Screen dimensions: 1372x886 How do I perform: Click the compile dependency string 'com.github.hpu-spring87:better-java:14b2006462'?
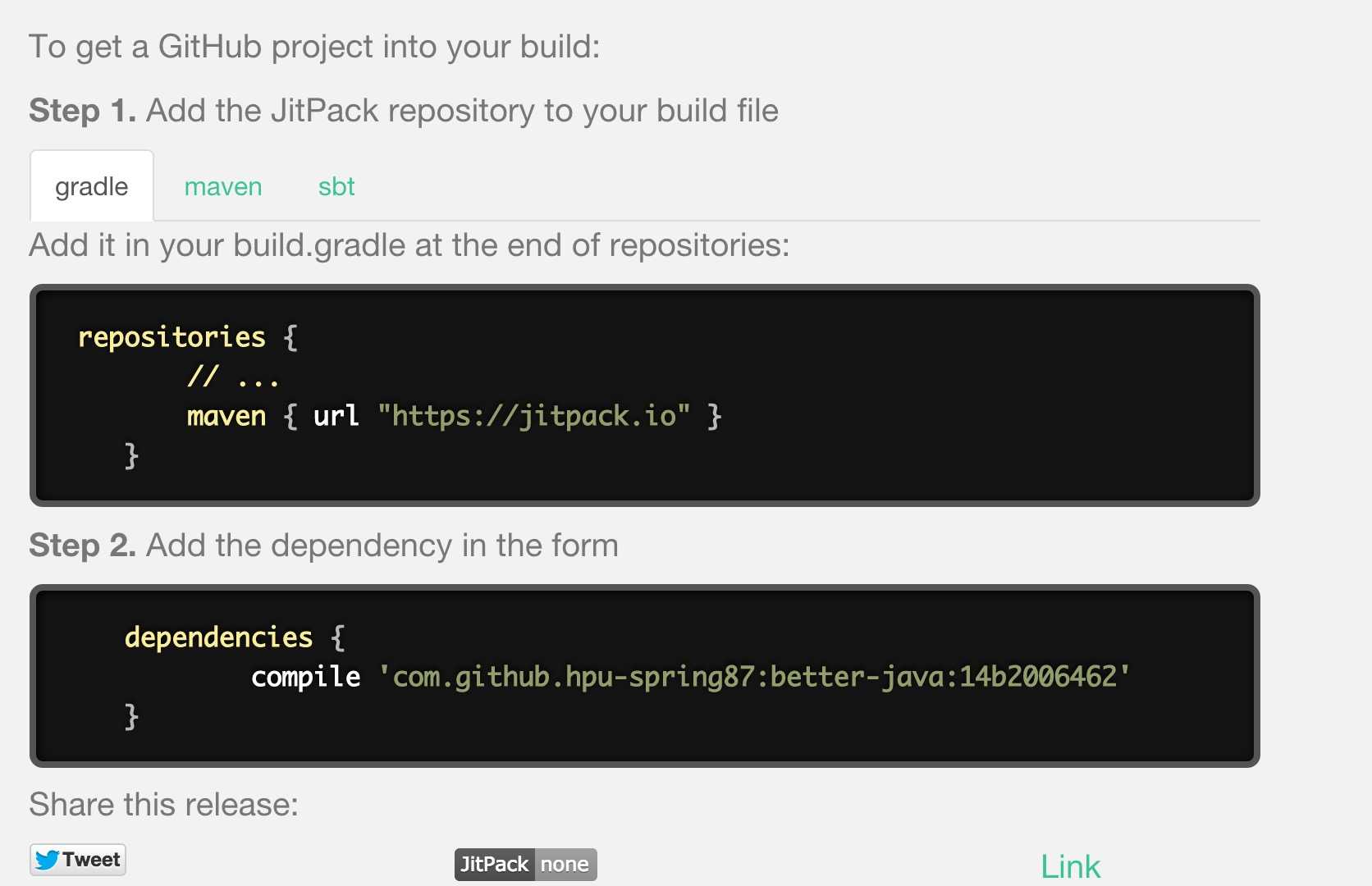[x=753, y=677]
